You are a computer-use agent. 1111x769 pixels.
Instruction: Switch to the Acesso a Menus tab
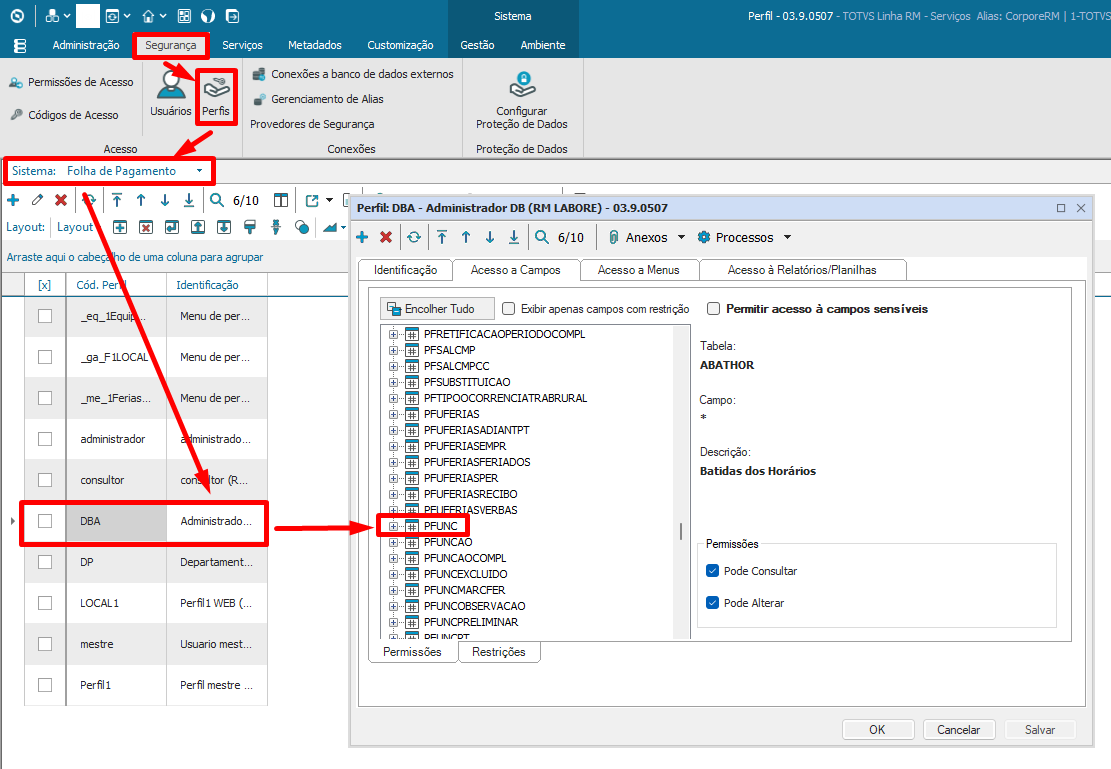click(638, 270)
